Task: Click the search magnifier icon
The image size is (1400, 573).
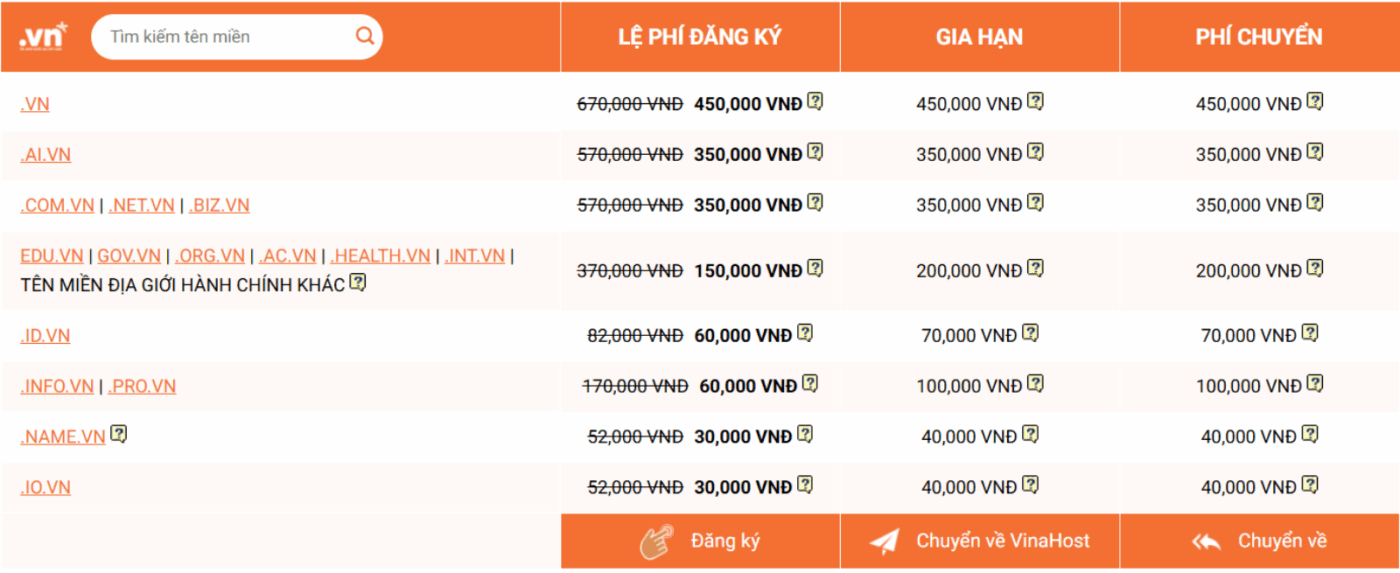Action: pos(364,37)
